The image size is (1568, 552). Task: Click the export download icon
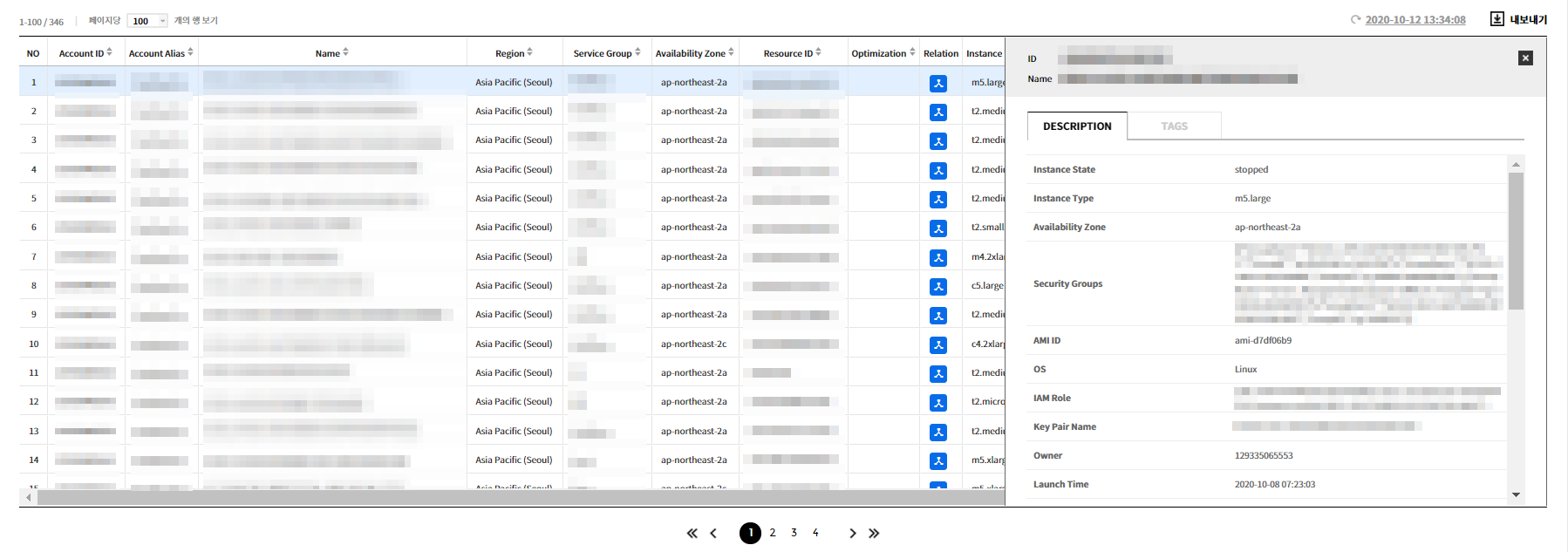[x=1496, y=19]
